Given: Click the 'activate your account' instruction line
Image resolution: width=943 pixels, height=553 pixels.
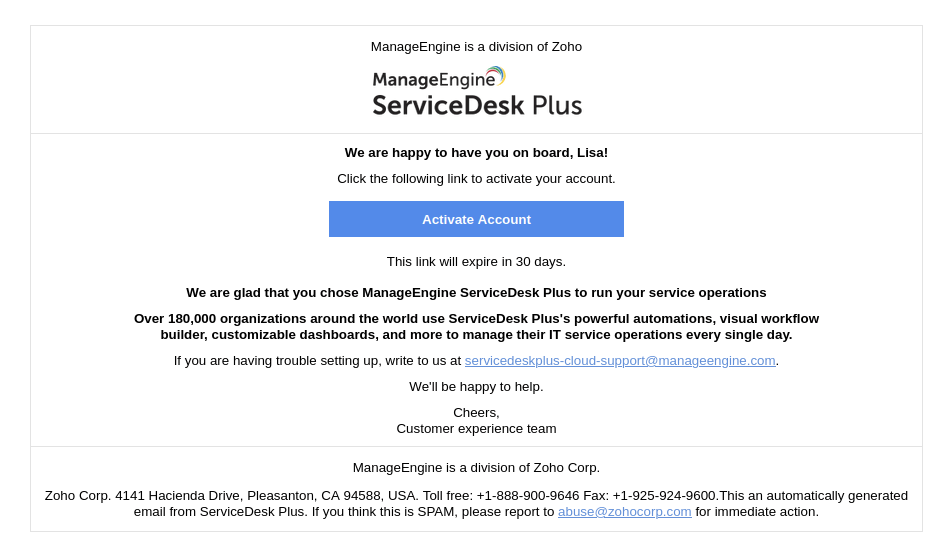Looking at the screenshot, I should [476, 178].
